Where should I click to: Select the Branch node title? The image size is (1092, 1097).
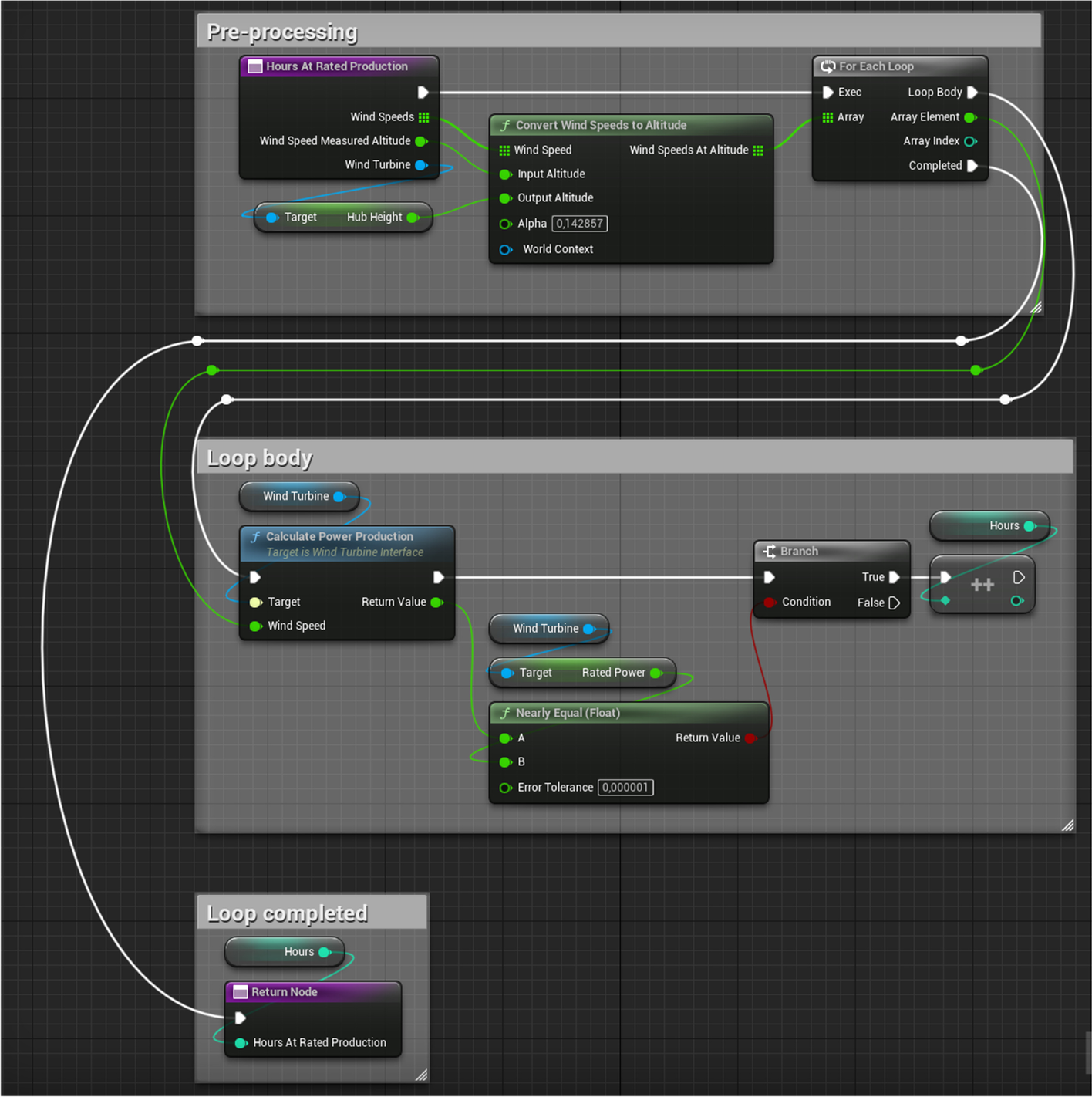(x=799, y=552)
